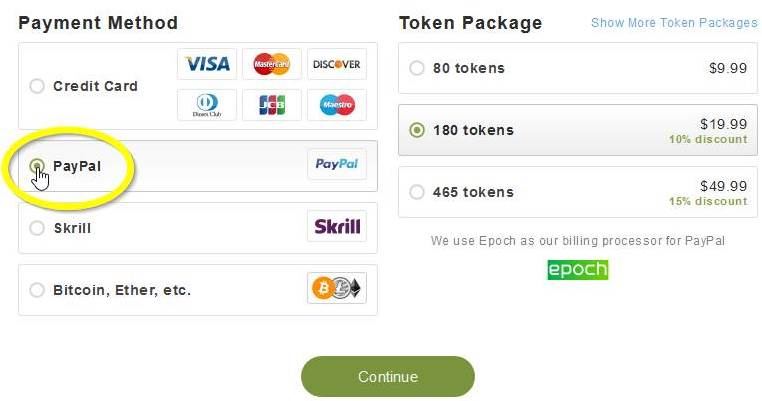Select the Credit Card radio button
Screen dimensions: 762x401
tap(37, 86)
